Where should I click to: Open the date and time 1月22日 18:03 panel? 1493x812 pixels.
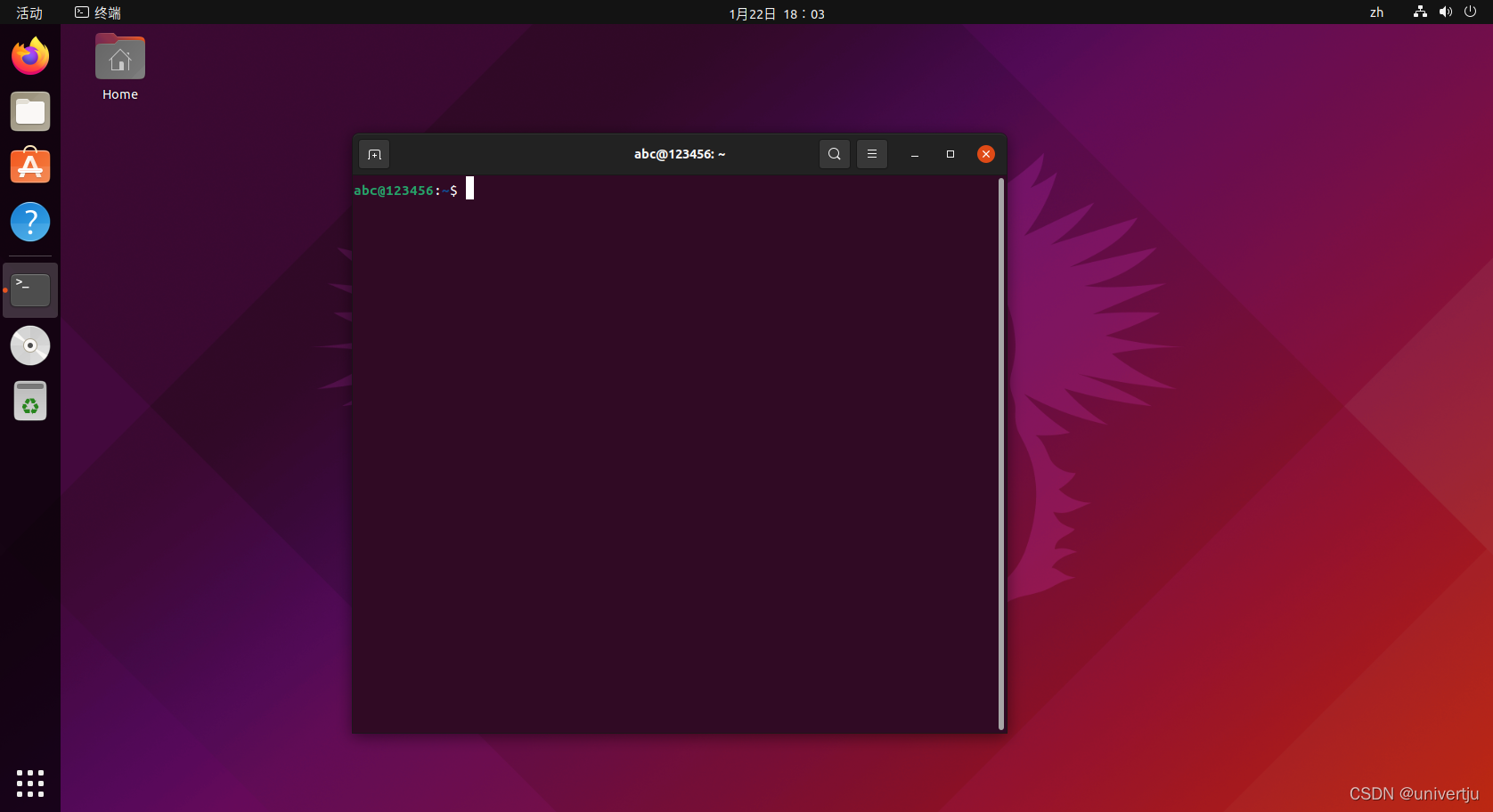tap(777, 13)
